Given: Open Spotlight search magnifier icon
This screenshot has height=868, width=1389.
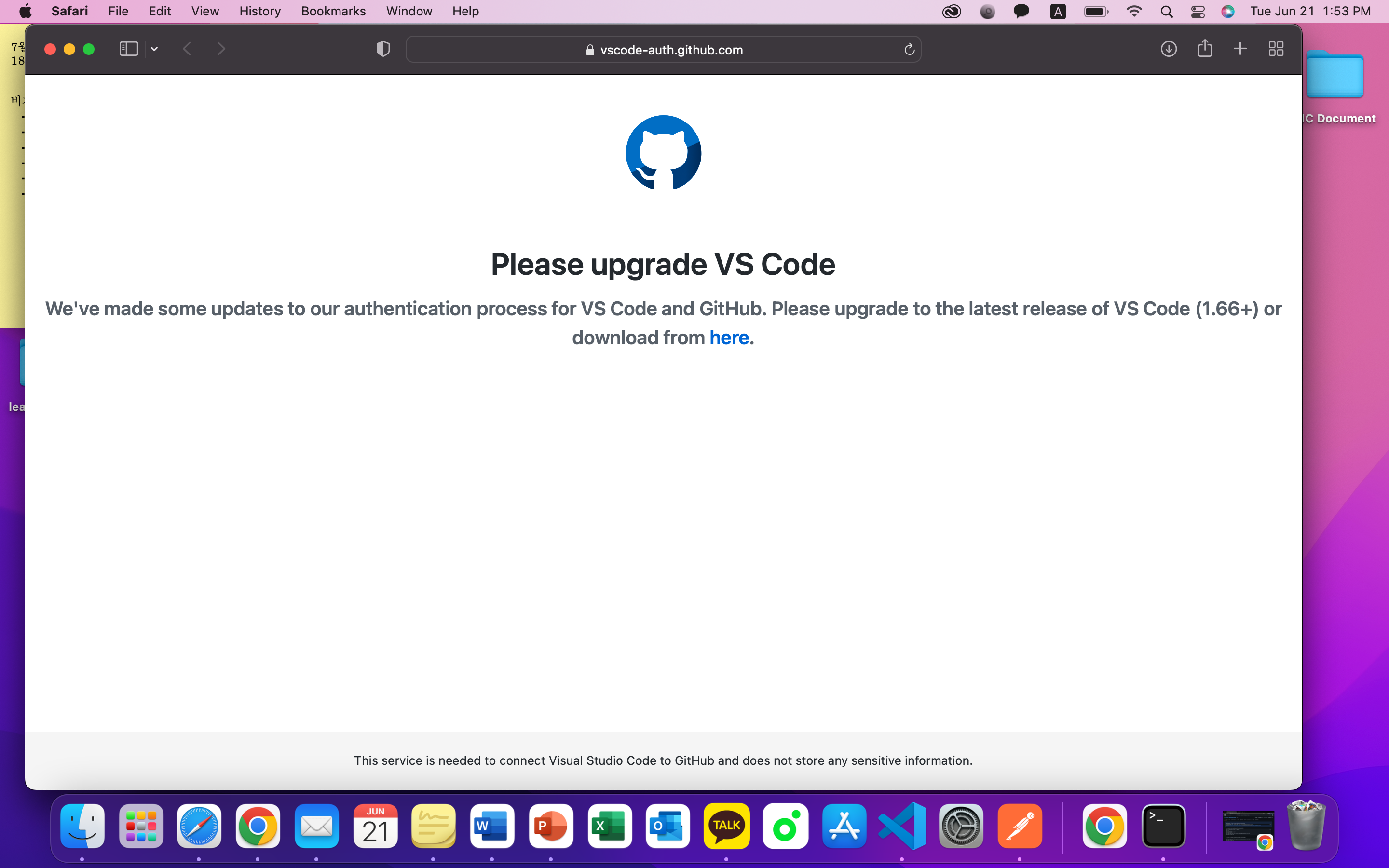Looking at the screenshot, I should tap(1166, 12).
